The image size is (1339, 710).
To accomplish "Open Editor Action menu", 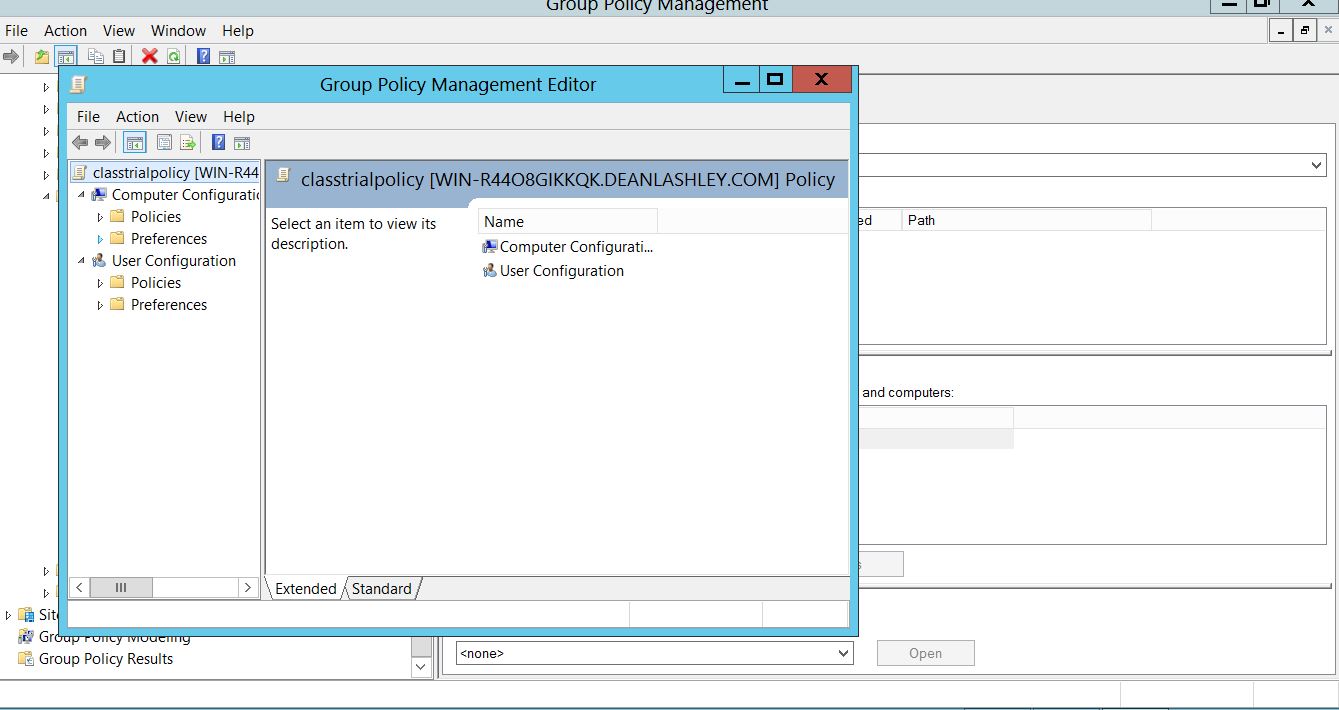I will pos(137,117).
